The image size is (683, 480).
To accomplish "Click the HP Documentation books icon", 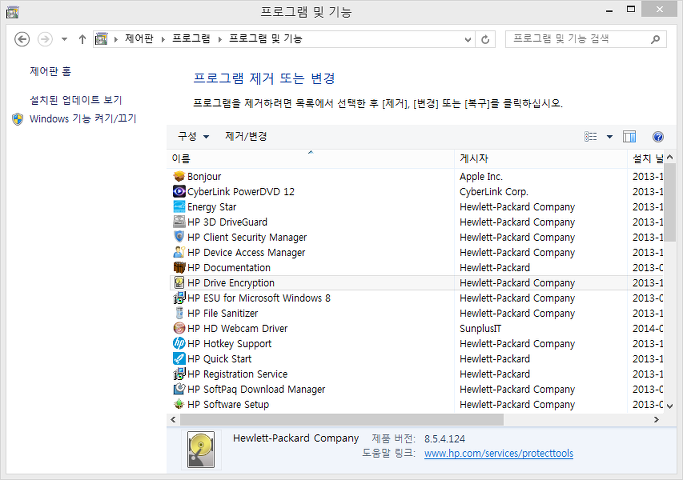I will pyautogui.click(x=179, y=267).
